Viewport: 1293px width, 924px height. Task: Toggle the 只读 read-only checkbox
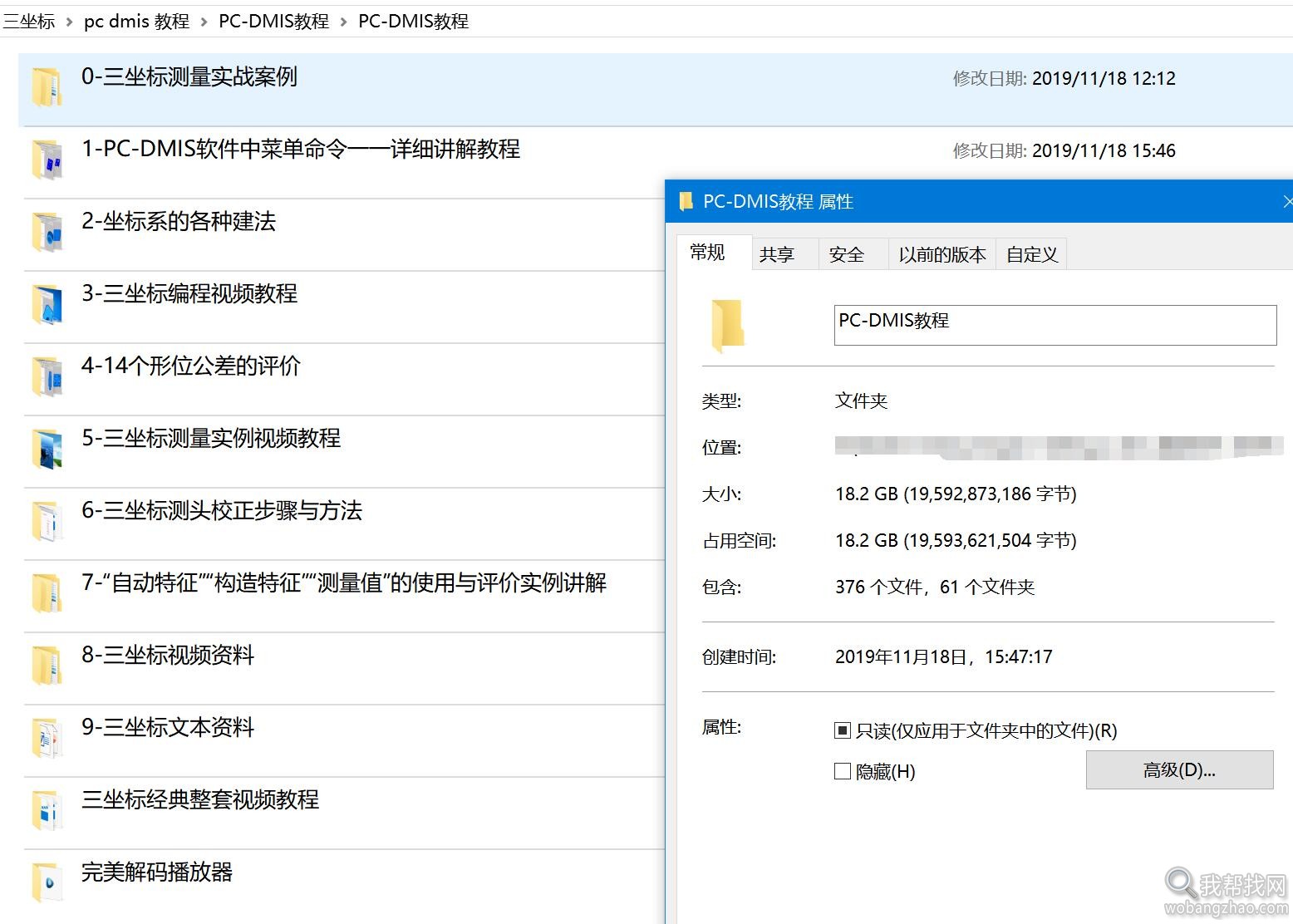843,730
